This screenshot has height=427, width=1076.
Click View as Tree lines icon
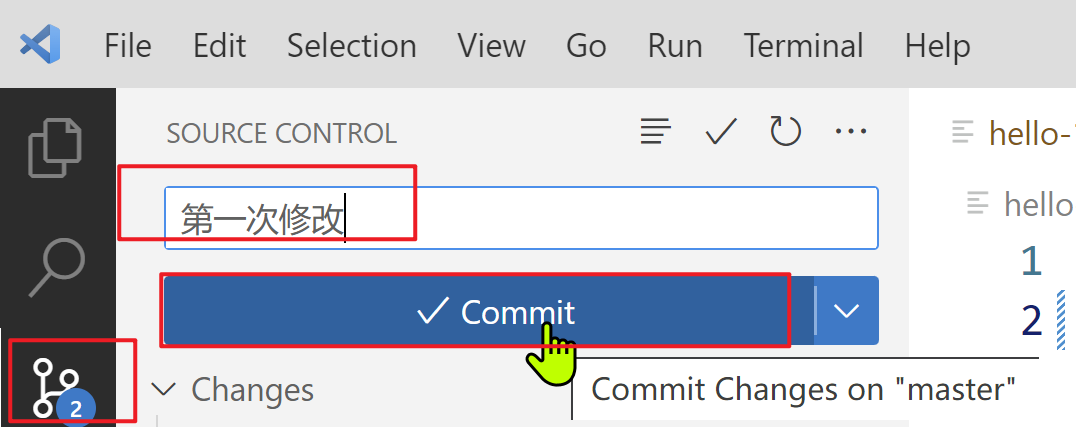tap(655, 130)
